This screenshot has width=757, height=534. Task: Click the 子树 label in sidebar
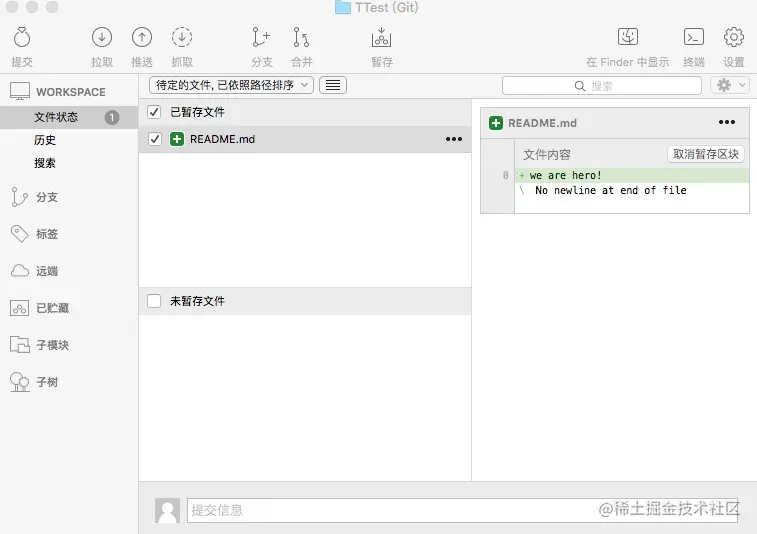coord(47,382)
